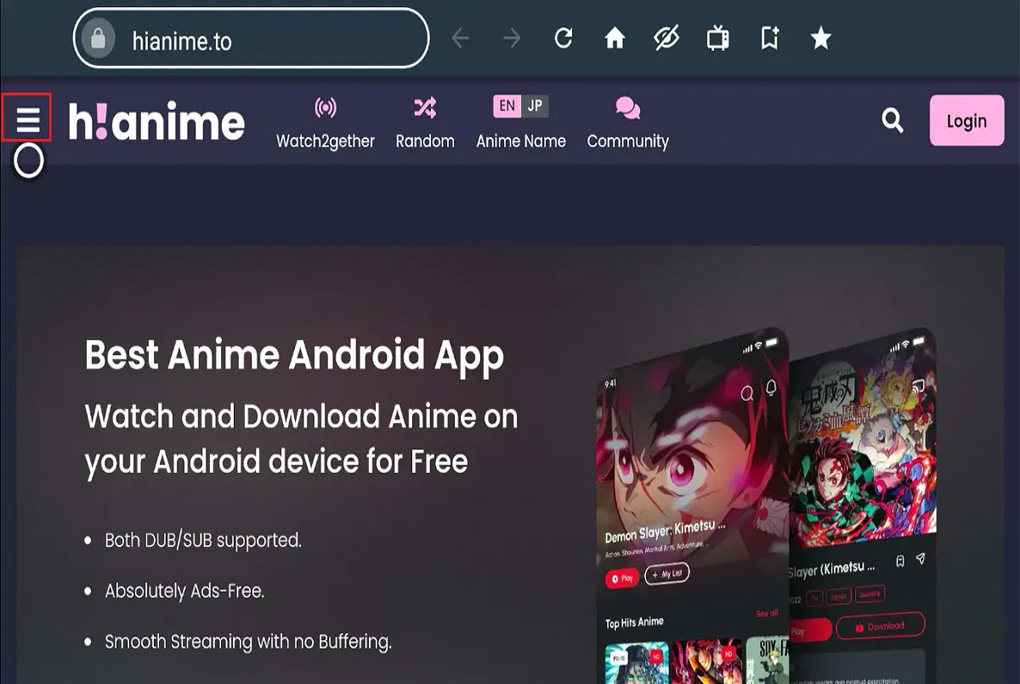1020x684 pixels.
Task: Add a bookmark using the bookmark icon
Action: [x=769, y=37]
